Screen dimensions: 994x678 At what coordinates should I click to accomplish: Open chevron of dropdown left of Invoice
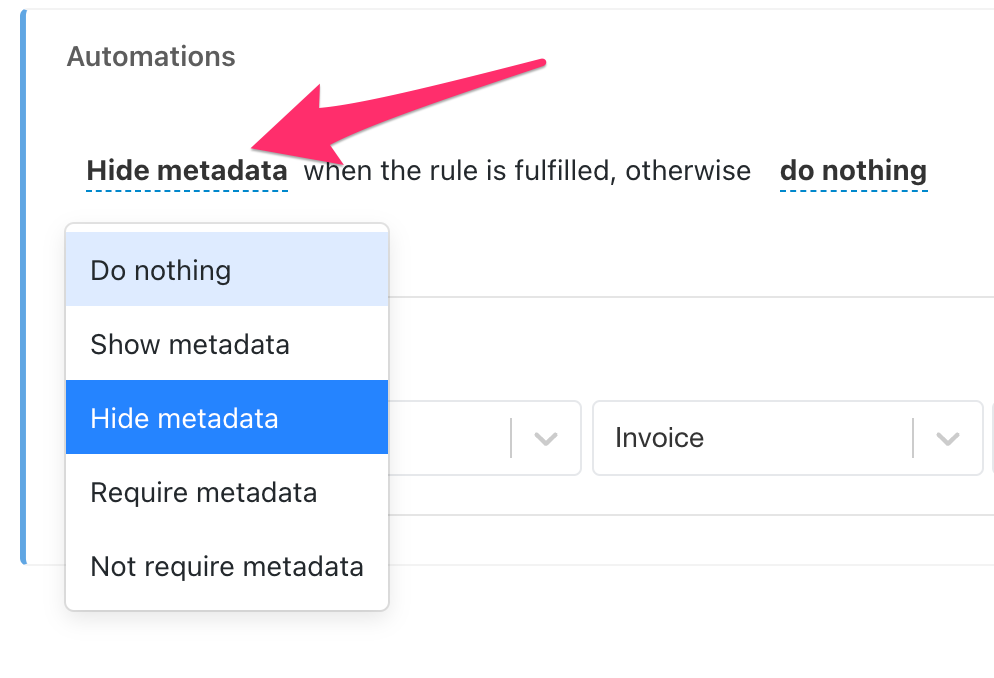click(546, 438)
